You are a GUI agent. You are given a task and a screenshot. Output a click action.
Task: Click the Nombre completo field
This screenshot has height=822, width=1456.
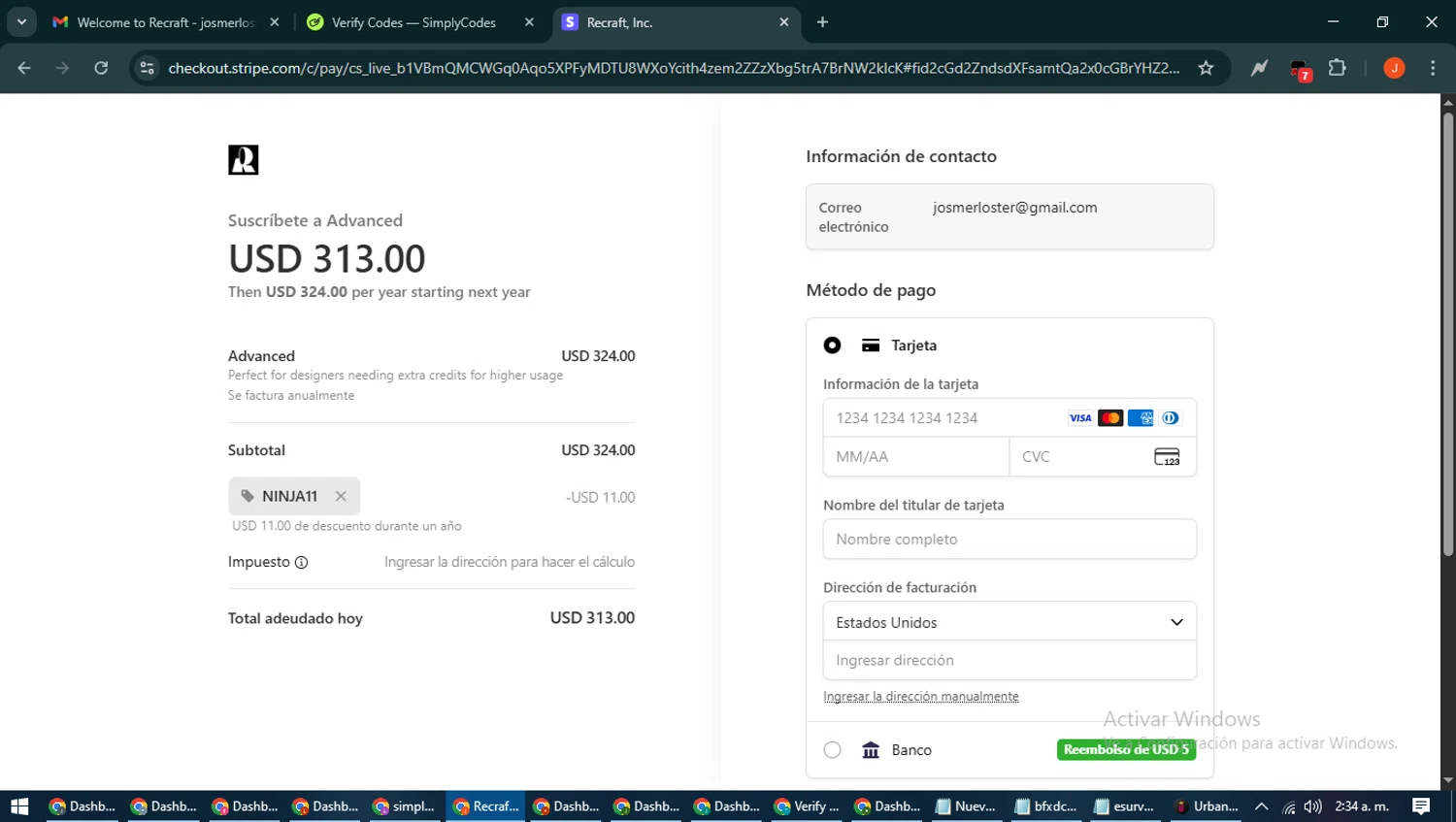point(1009,540)
